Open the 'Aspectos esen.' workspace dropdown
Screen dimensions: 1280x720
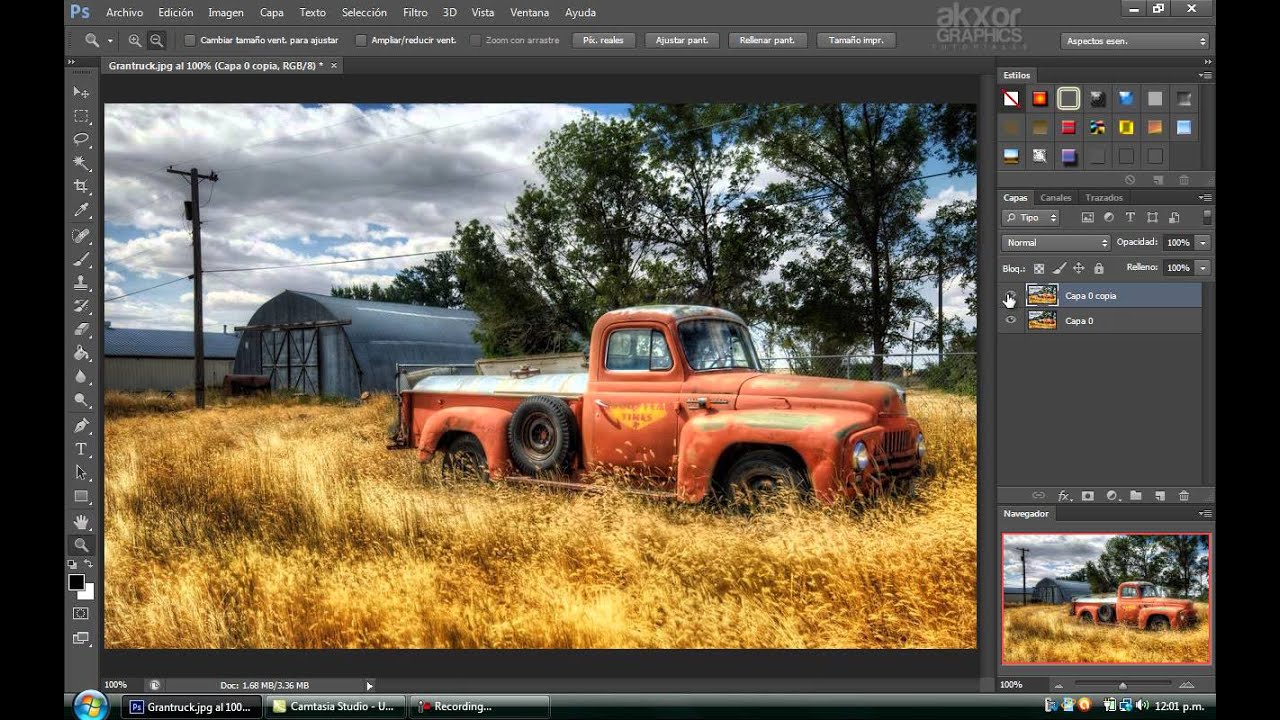click(x=1135, y=41)
